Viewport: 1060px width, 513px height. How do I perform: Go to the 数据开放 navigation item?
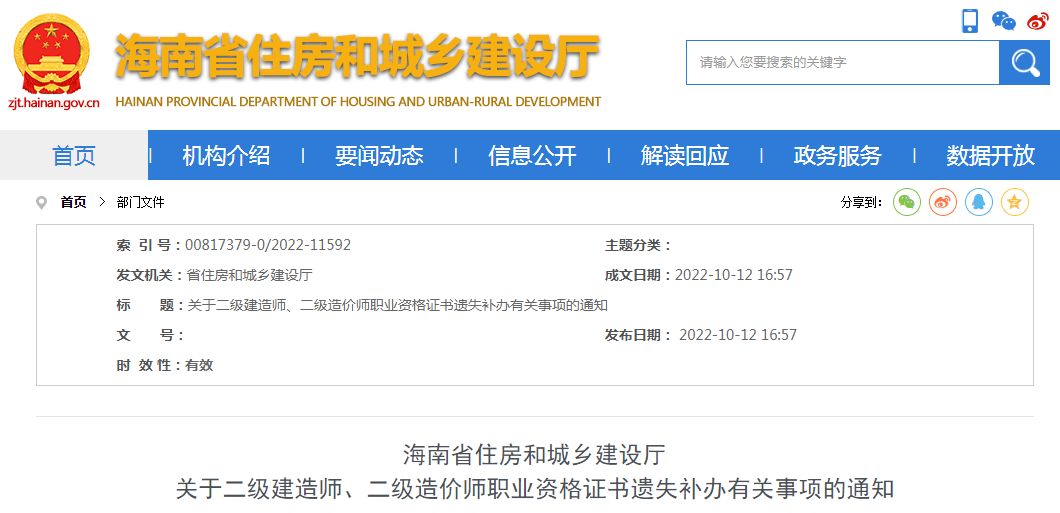coord(990,155)
